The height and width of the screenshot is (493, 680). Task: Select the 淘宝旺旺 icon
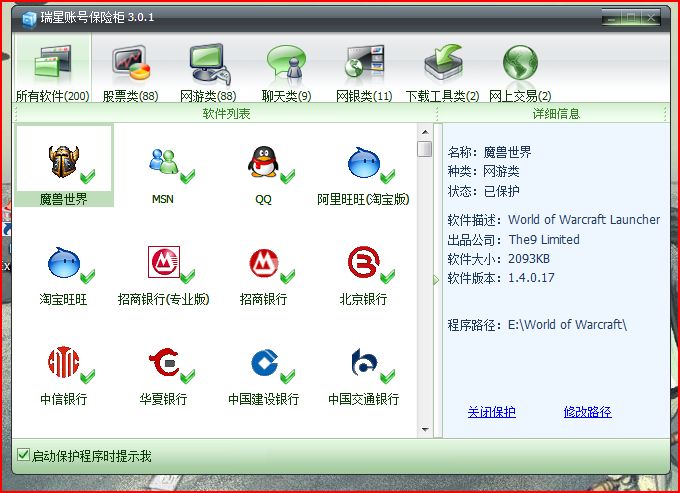[x=64, y=262]
